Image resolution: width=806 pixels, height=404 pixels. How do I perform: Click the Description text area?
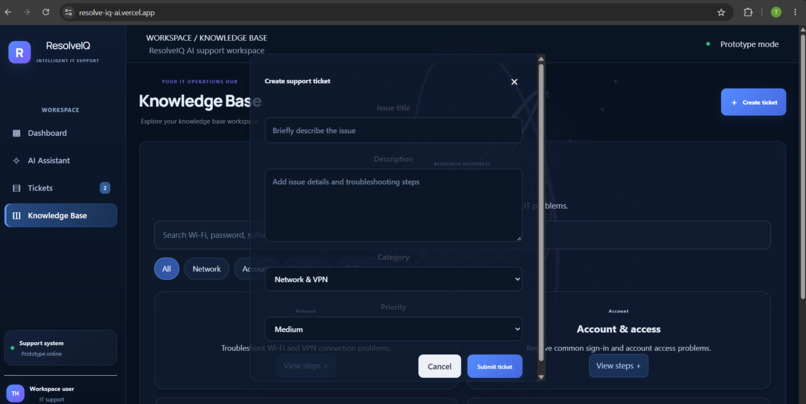394,206
